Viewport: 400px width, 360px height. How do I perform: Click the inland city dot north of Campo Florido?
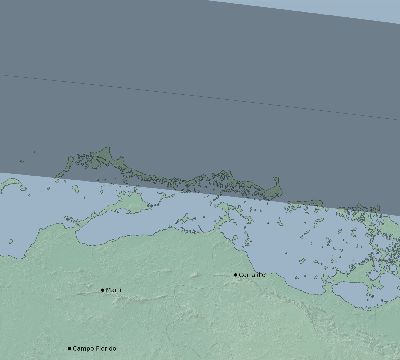pyautogui.click(x=102, y=290)
